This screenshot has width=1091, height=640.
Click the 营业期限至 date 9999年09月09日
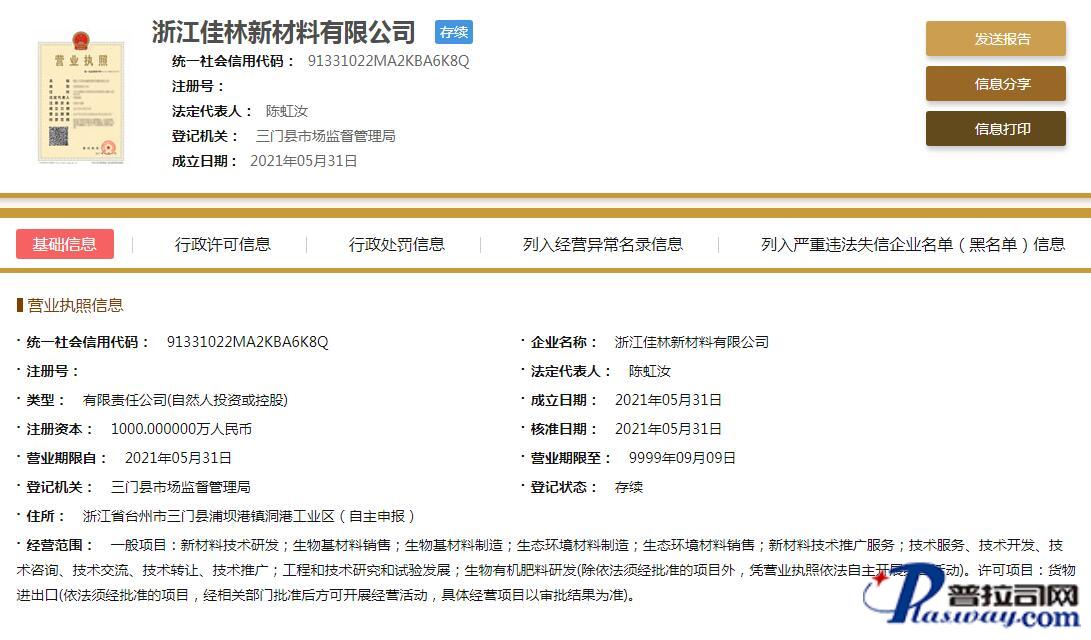tap(682, 458)
